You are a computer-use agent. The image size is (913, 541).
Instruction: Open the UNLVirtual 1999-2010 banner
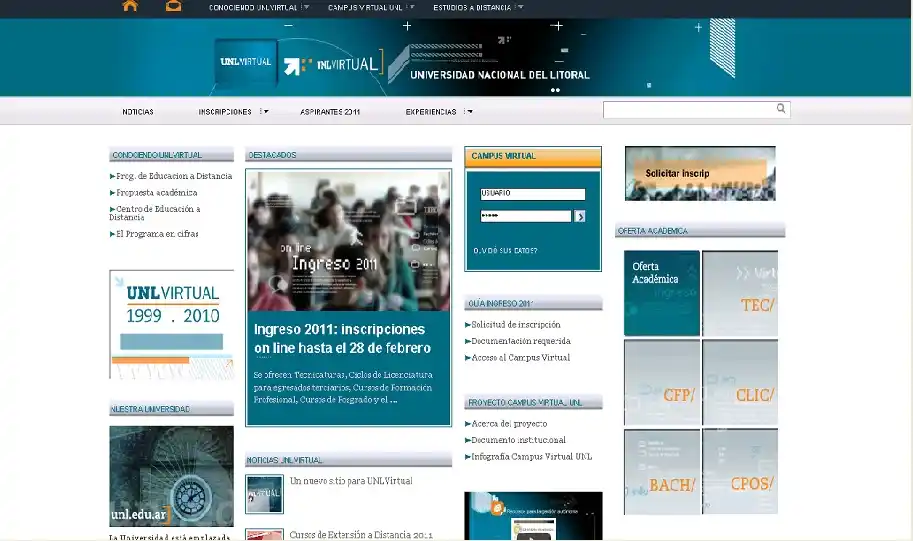(171, 324)
